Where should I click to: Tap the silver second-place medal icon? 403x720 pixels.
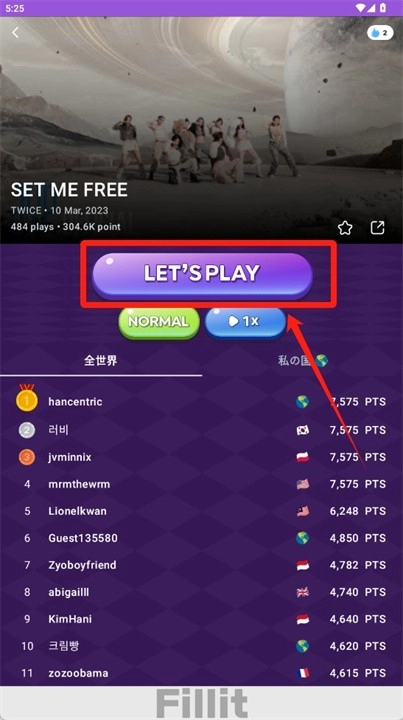click(27, 430)
